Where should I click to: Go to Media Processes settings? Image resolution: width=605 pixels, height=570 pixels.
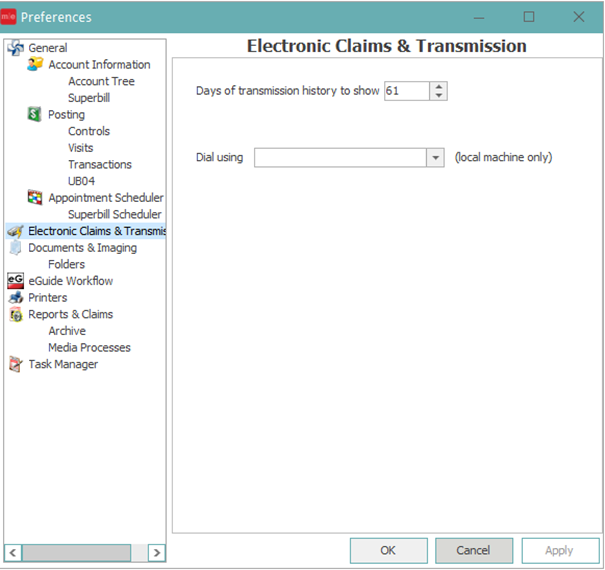pos(89,348)
